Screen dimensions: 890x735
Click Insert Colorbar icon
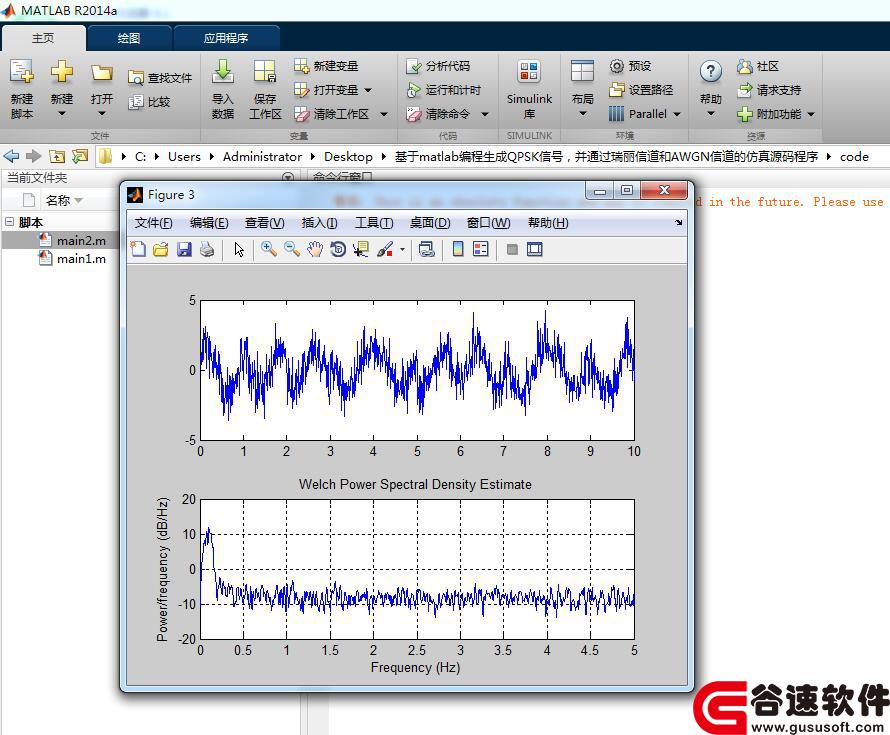pyautogui.click(x=458, y=249)
